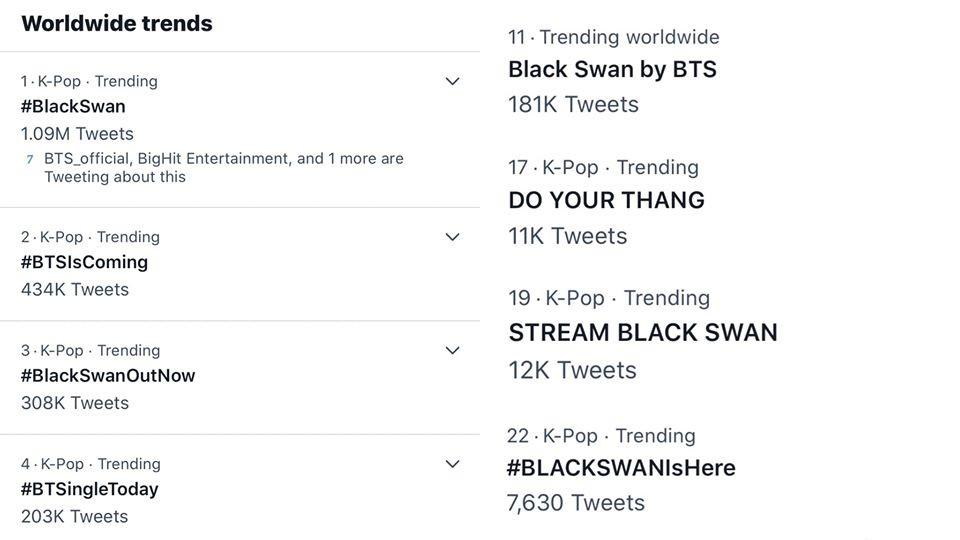Click the chevron next to #BlackSwanOutNow

click(x=452, y=350)
